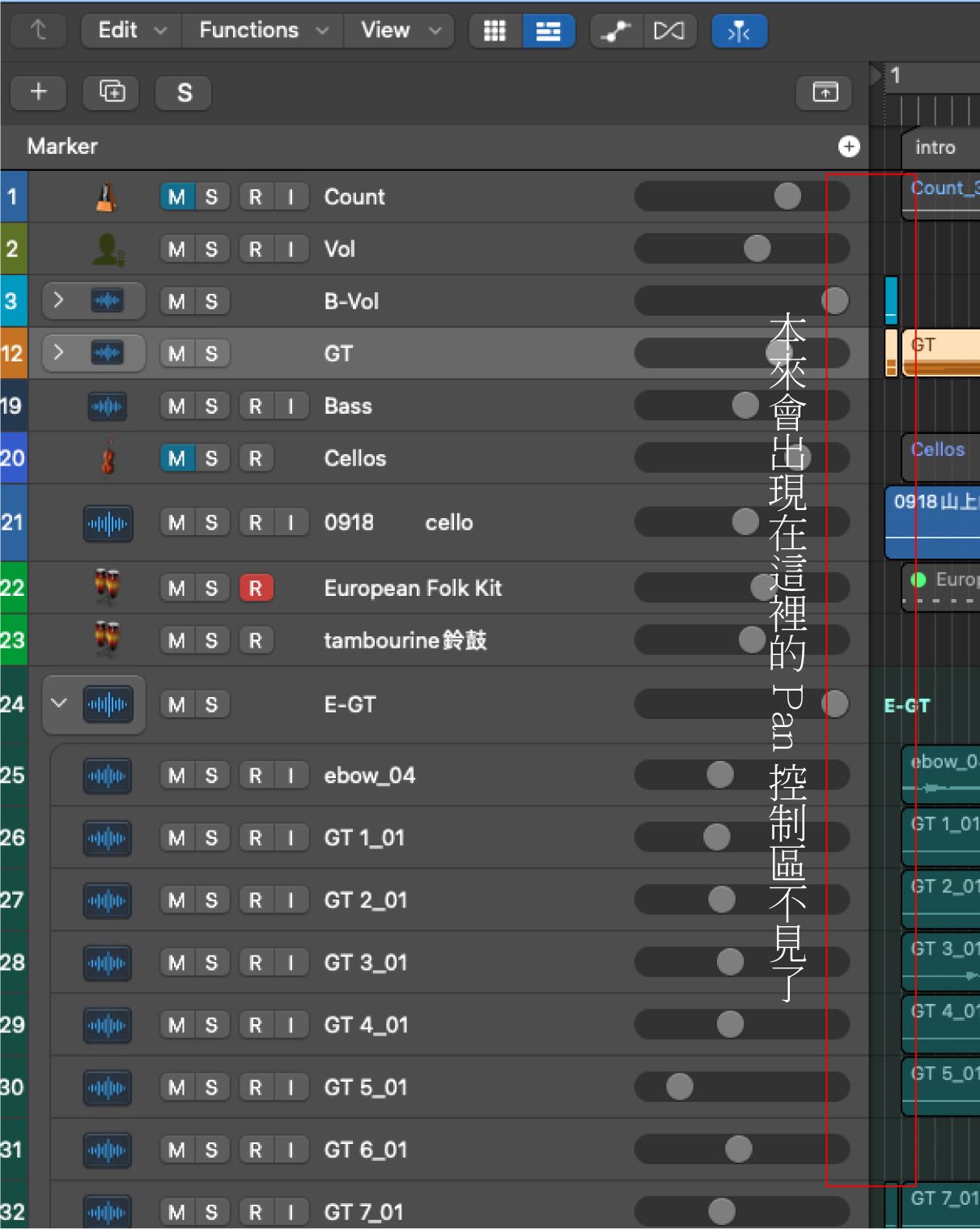The height and width of the screenshot is (1229, 980).
Task: Expand the B-Vol track stack
Action: [58, 300]
